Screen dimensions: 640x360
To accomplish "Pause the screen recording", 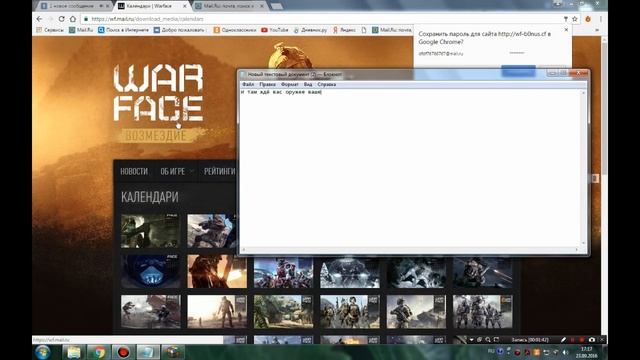I will click(572, 340).
